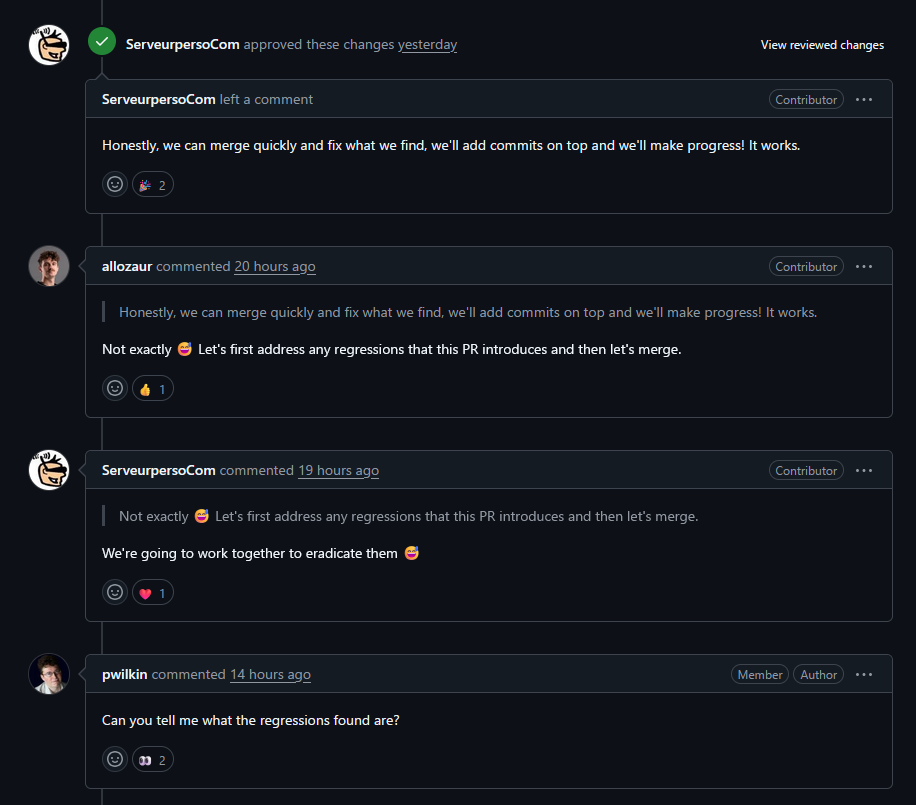Open options menu on pwilkin's comment
The image size is (916, 805).
pos(864,675)
